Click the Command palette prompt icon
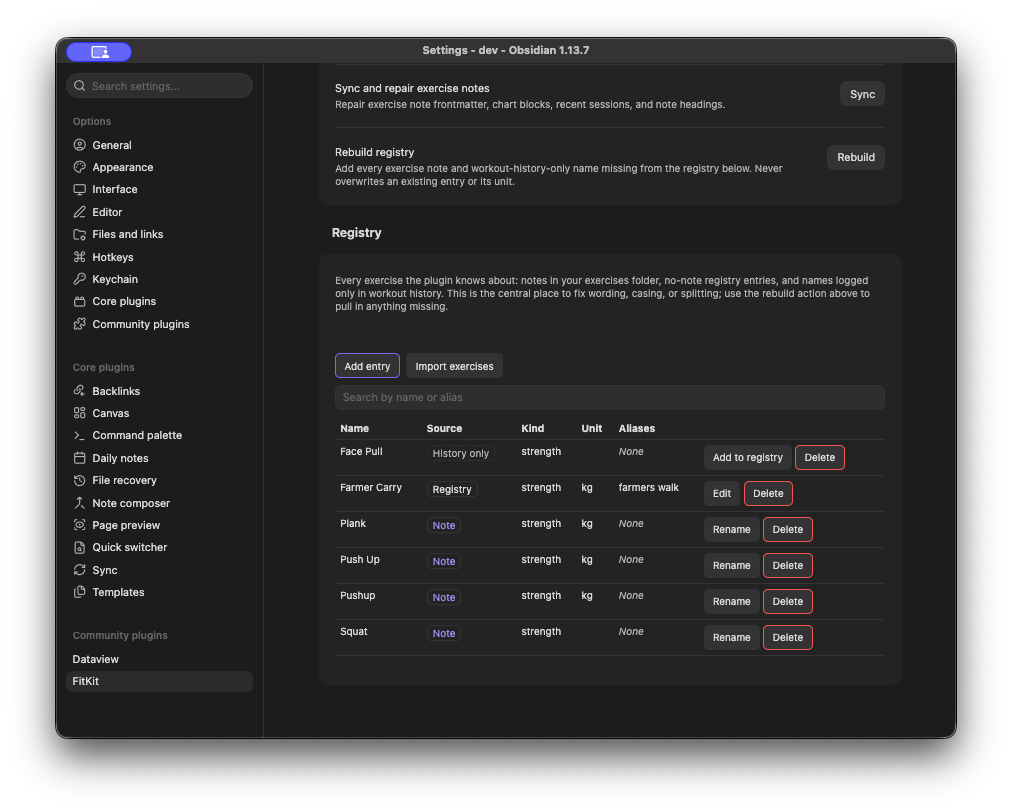 pyautogui.click(x=79, y=435)
